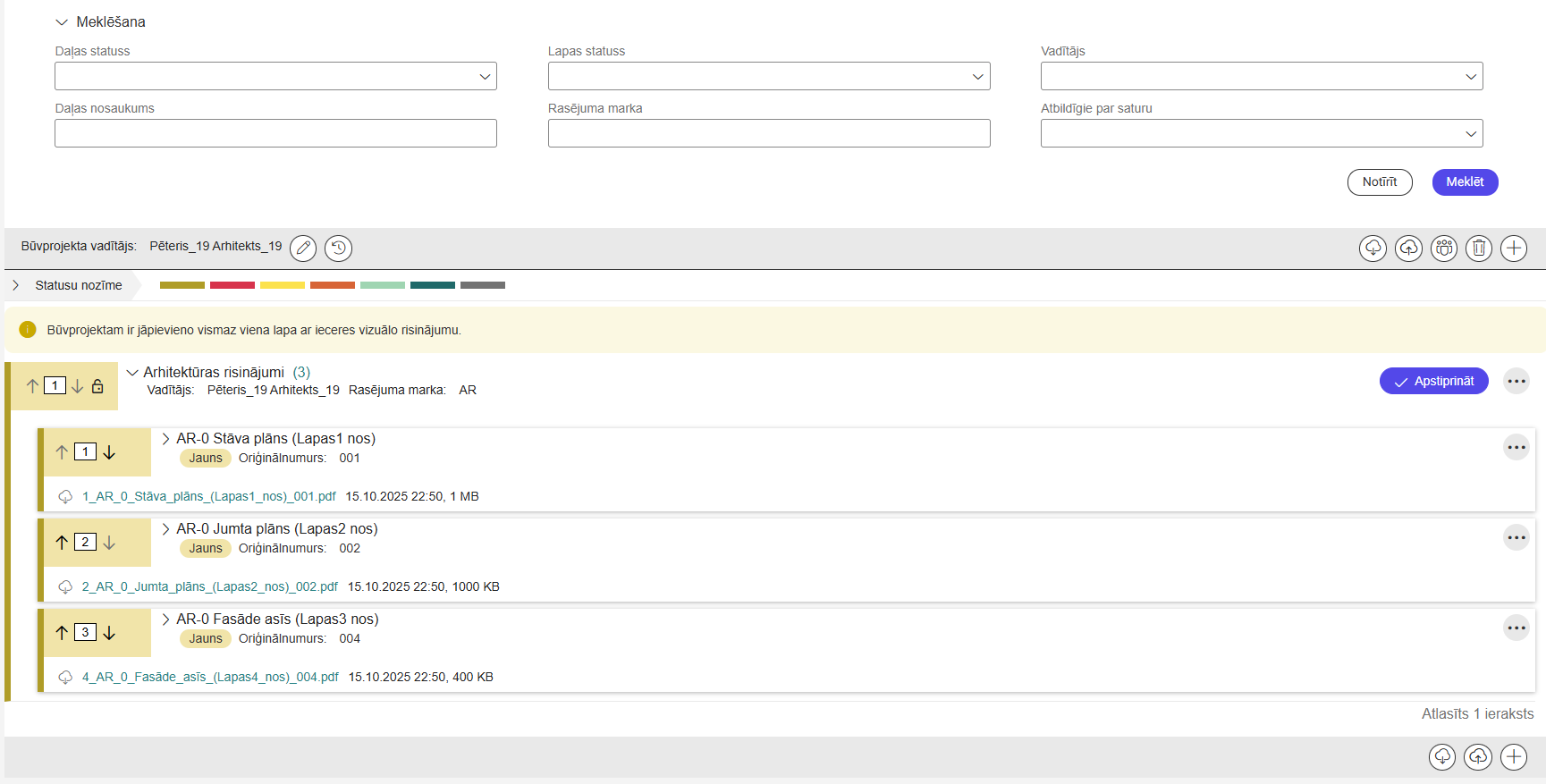Open the team members icon in toolbar

(x=1443, y=248)
